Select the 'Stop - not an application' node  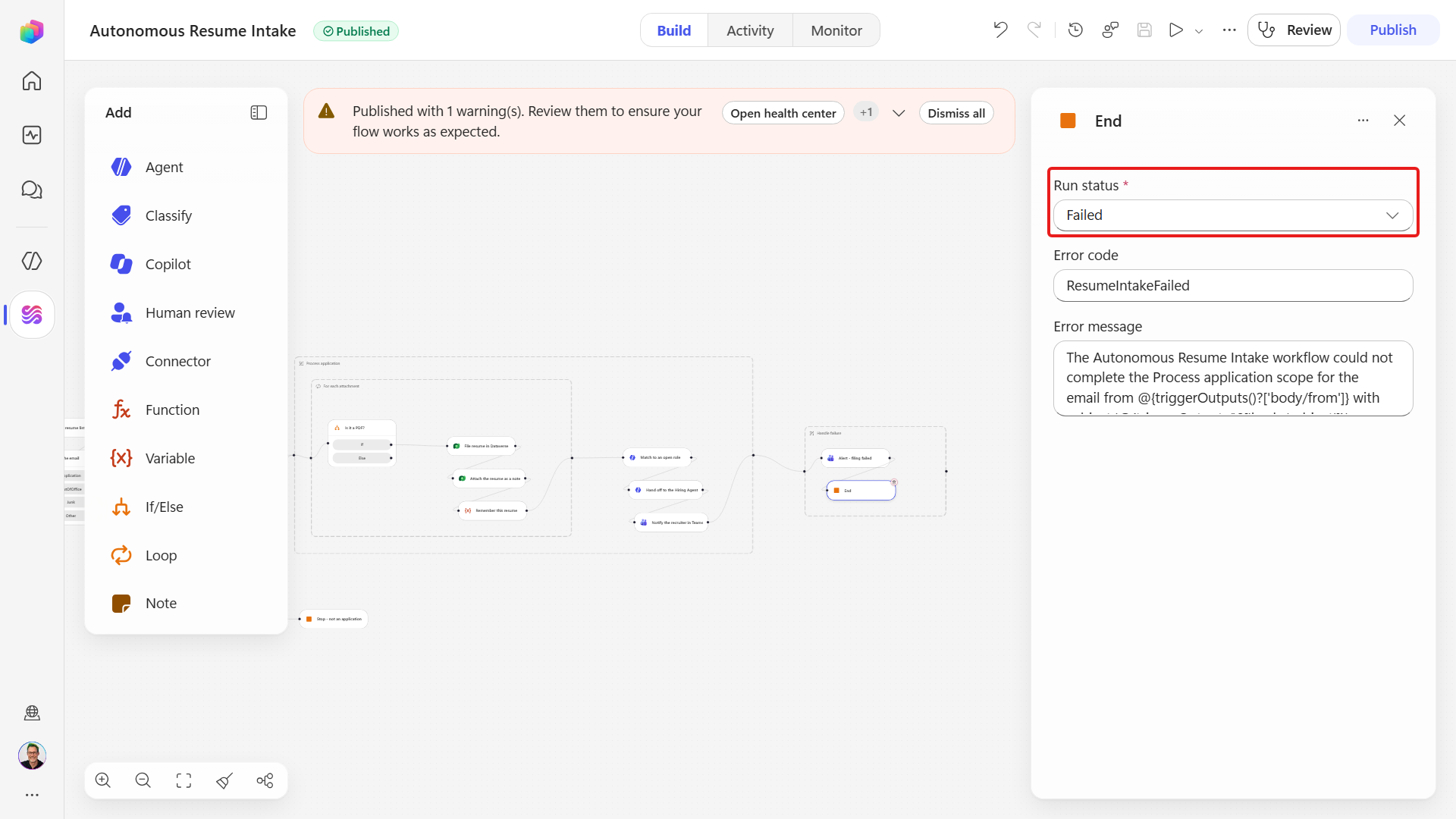click(x=334, y=619)
